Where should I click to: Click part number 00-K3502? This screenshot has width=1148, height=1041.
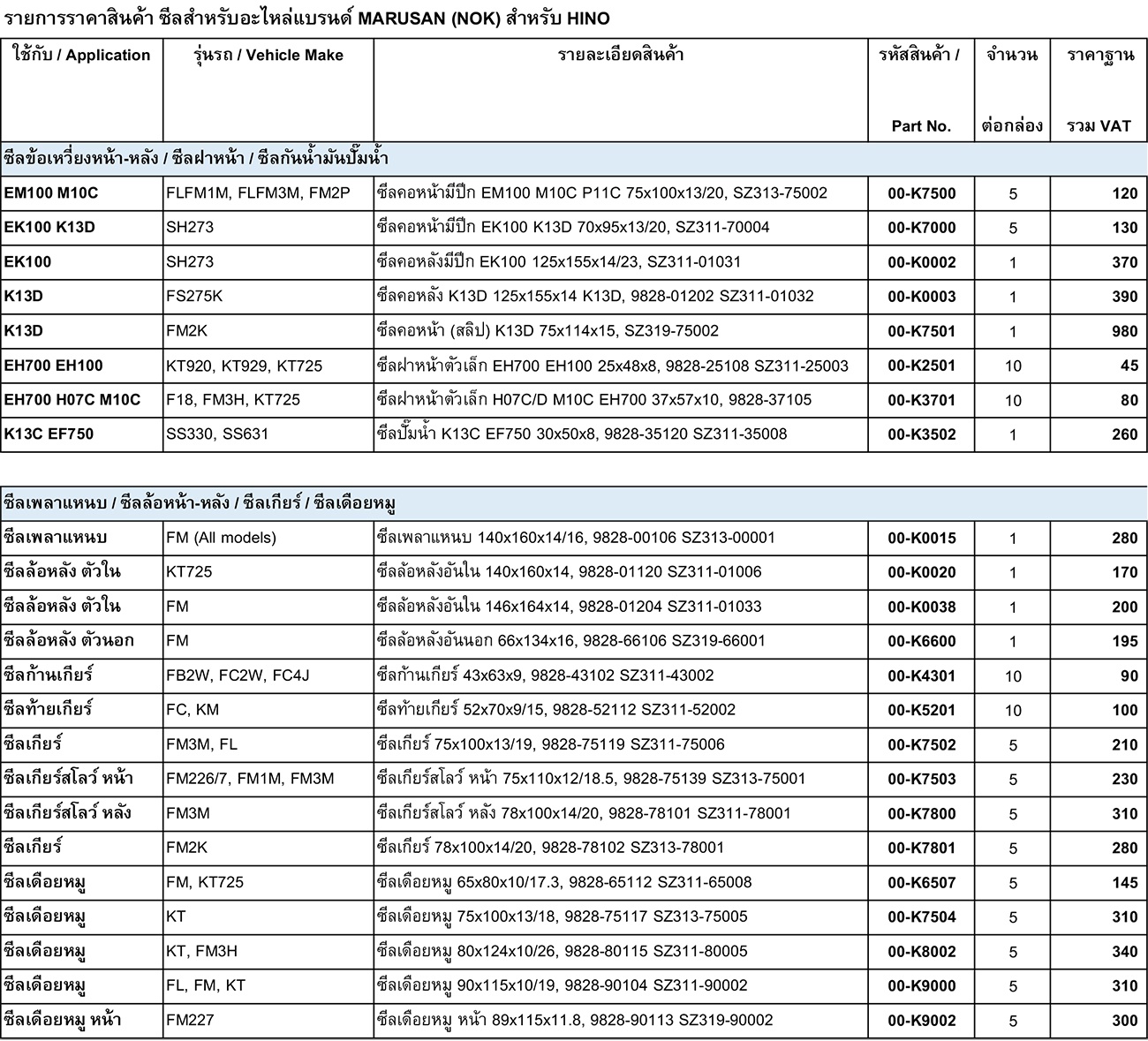(921, 434)
